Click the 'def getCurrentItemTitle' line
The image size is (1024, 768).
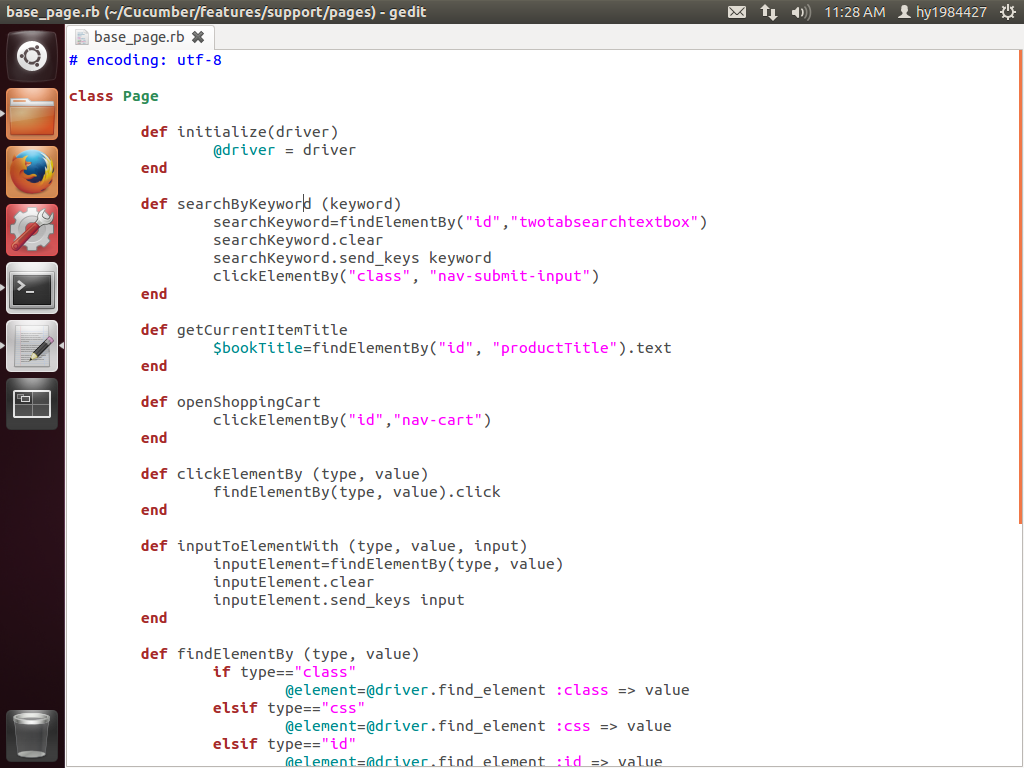tap(244, 330)
